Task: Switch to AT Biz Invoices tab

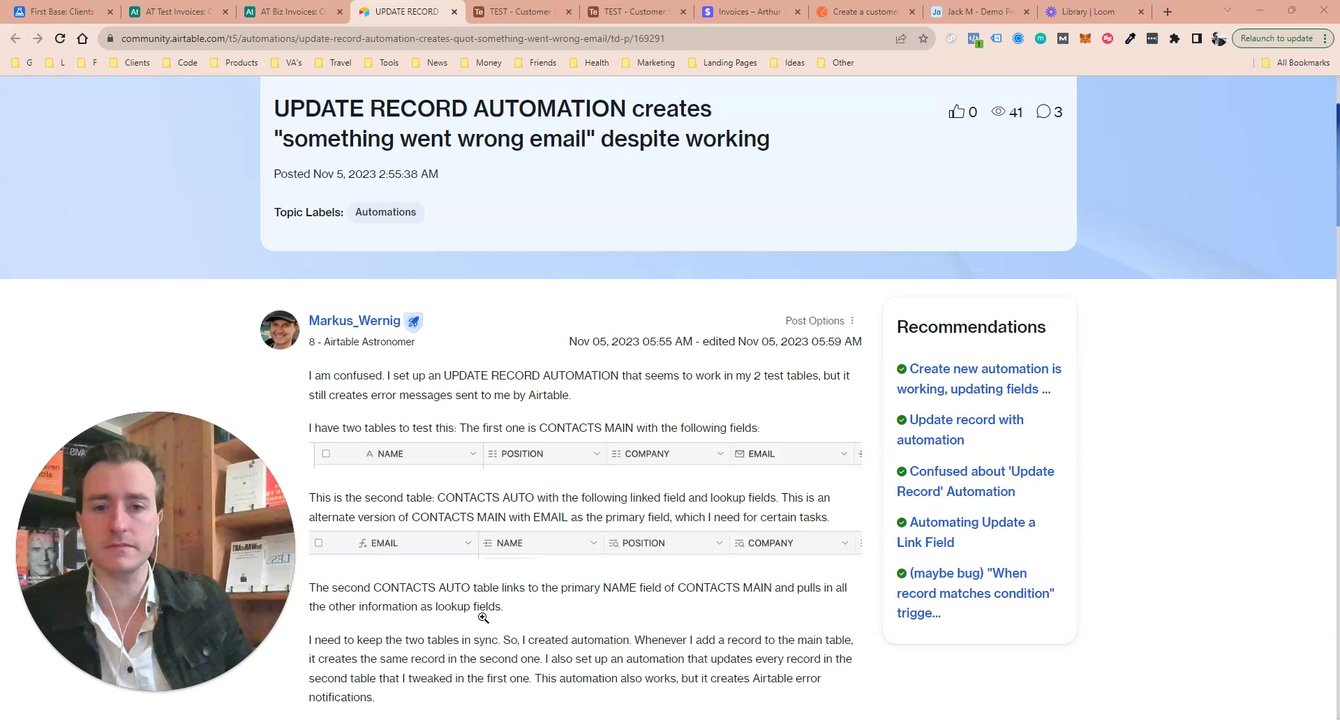Action: (292, 12)
